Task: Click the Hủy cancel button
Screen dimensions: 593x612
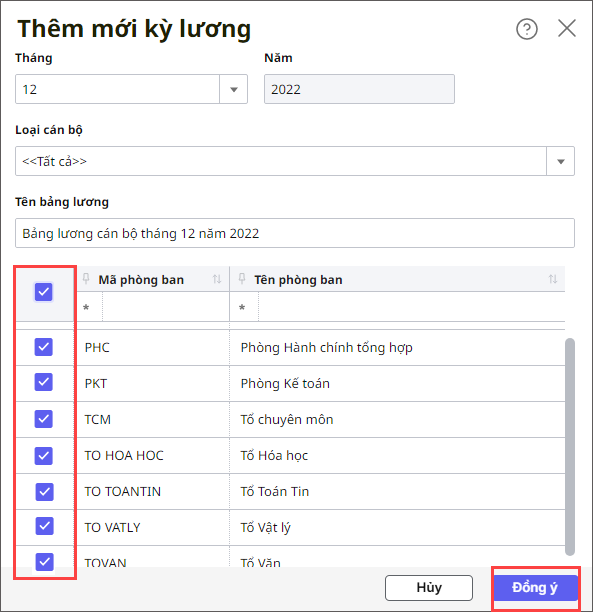Action: tap(429, 587)
